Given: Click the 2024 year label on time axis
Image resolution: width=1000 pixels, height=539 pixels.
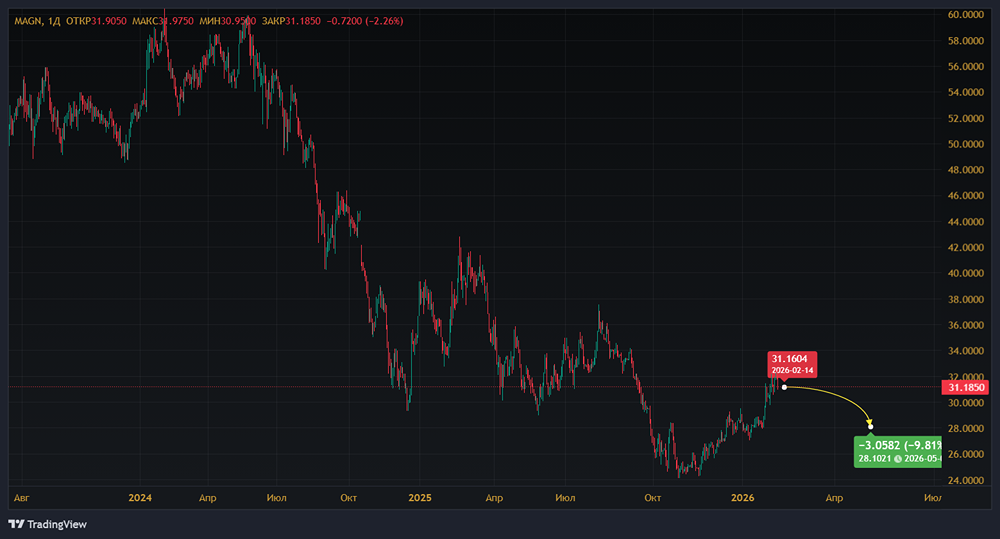Looking at the screenshot, I should pyautogui.click(x=140, y=498).
